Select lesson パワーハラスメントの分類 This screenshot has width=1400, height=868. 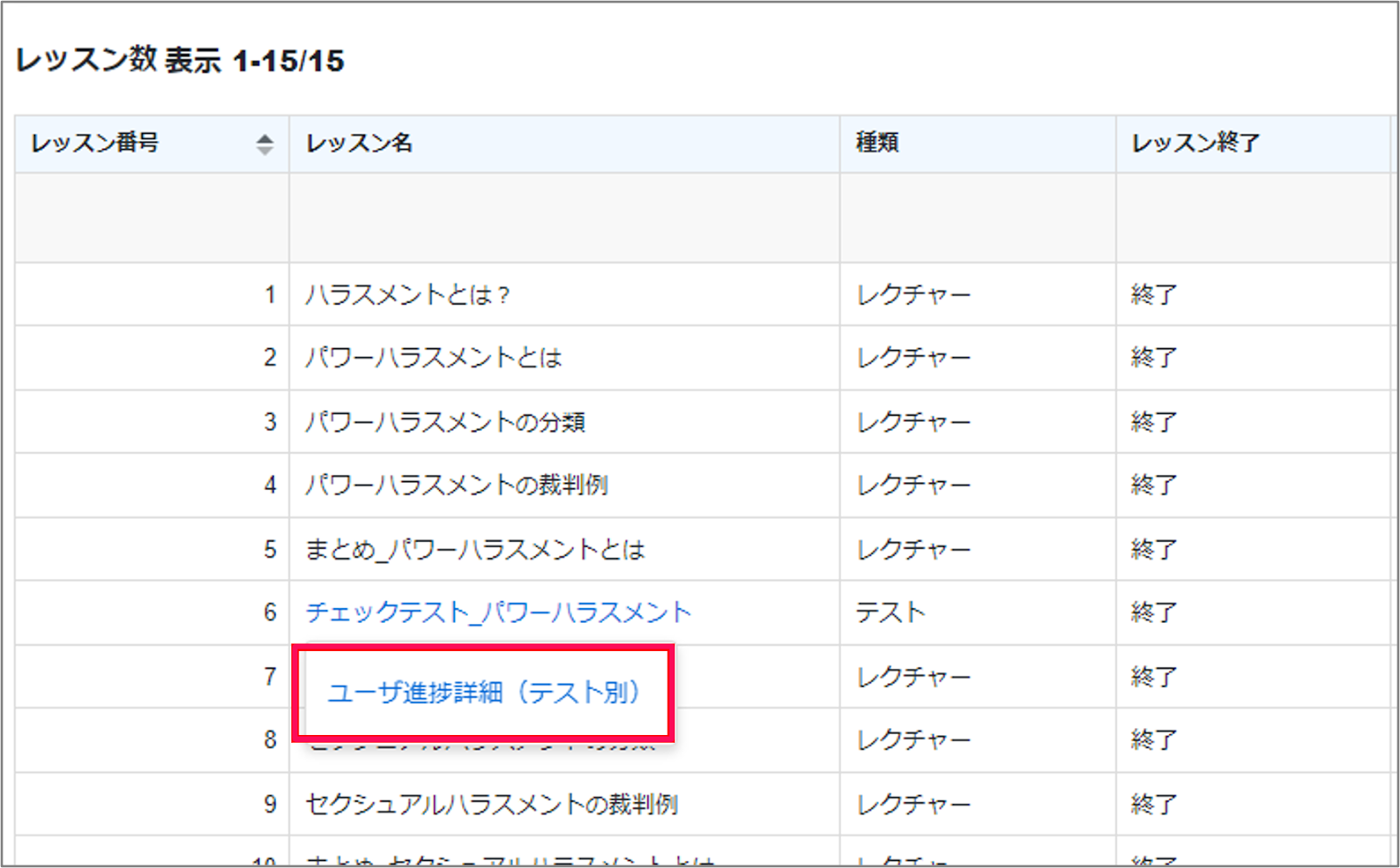click(445, 422)
